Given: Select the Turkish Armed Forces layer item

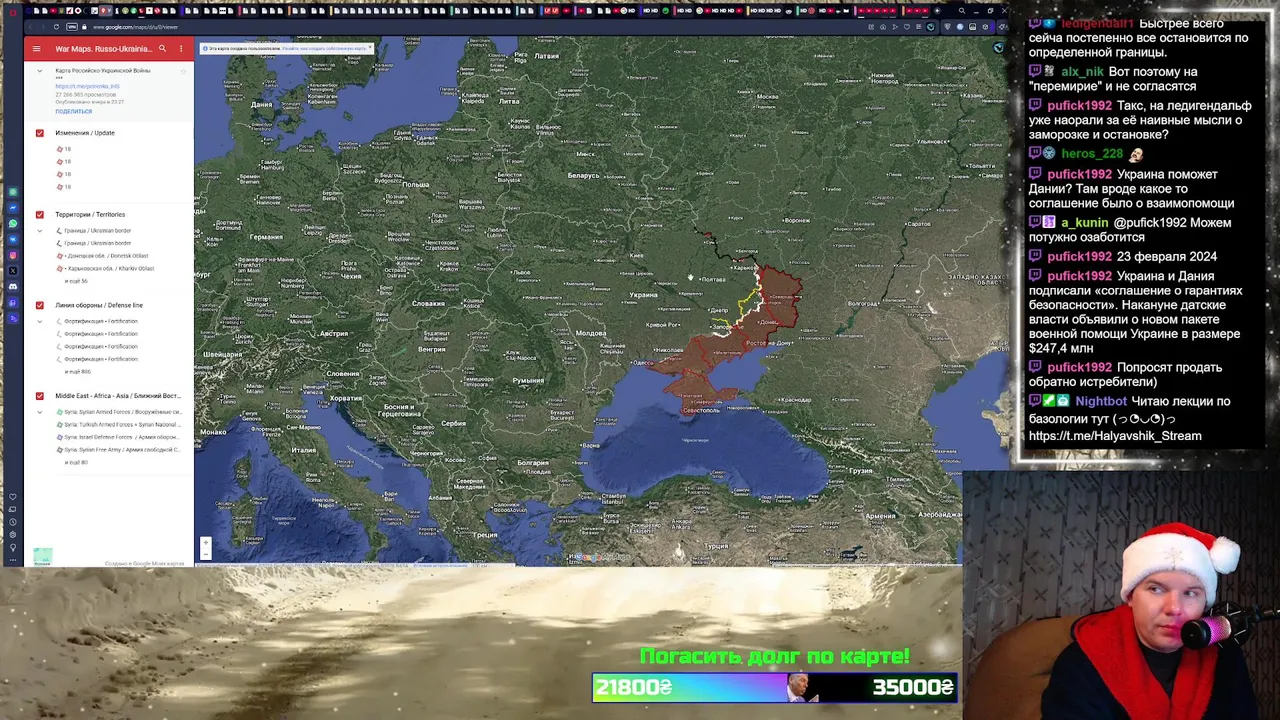Looking at the screenshot, I should (120, 424).
